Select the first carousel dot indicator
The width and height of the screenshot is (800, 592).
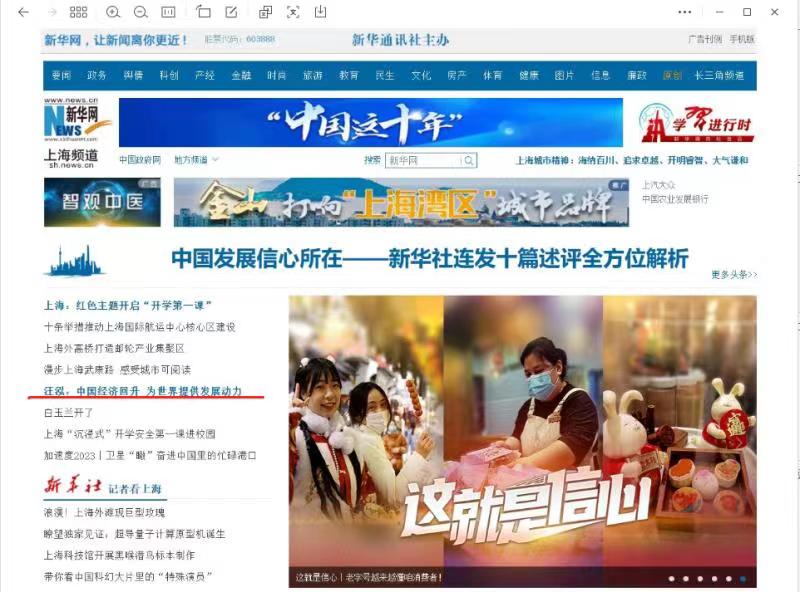coord(671,578)
